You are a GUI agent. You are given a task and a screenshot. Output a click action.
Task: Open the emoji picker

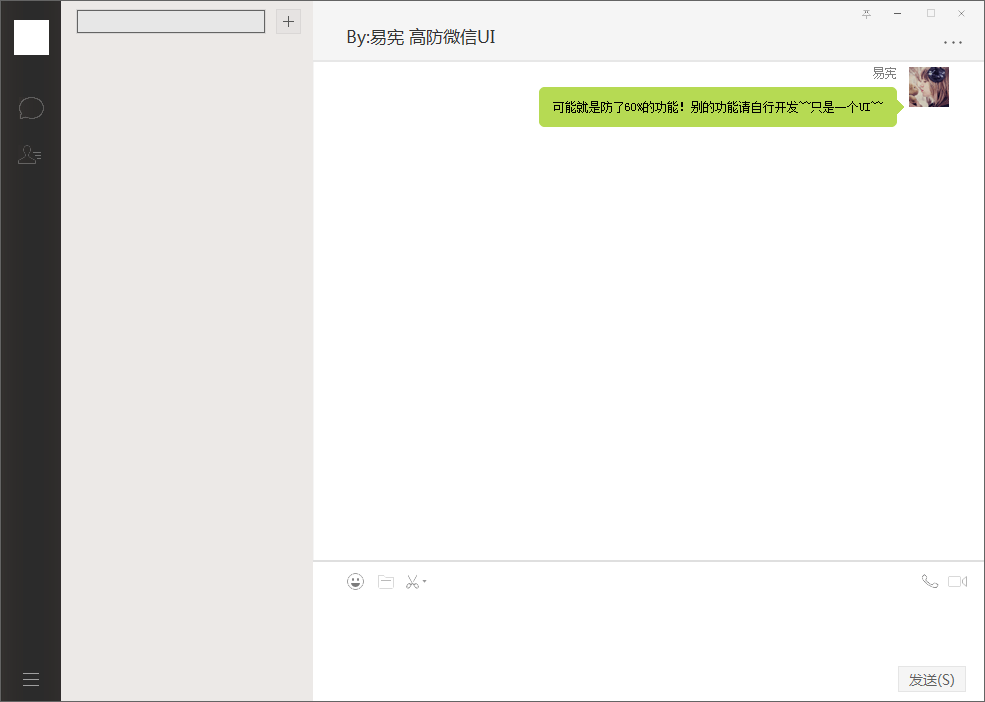point(355,581)
